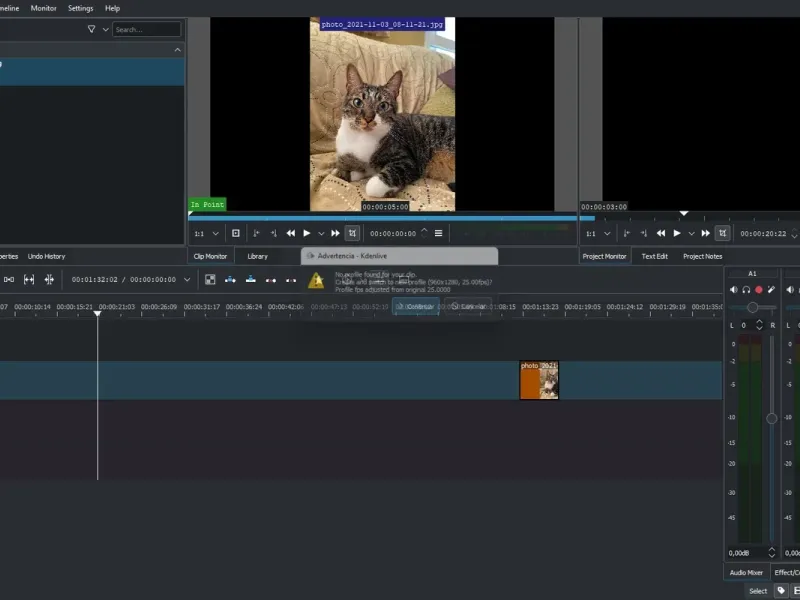Select the photo_2021 clip on timeline
The height and width of the screenshot is (600, 800).
point(539,380)
